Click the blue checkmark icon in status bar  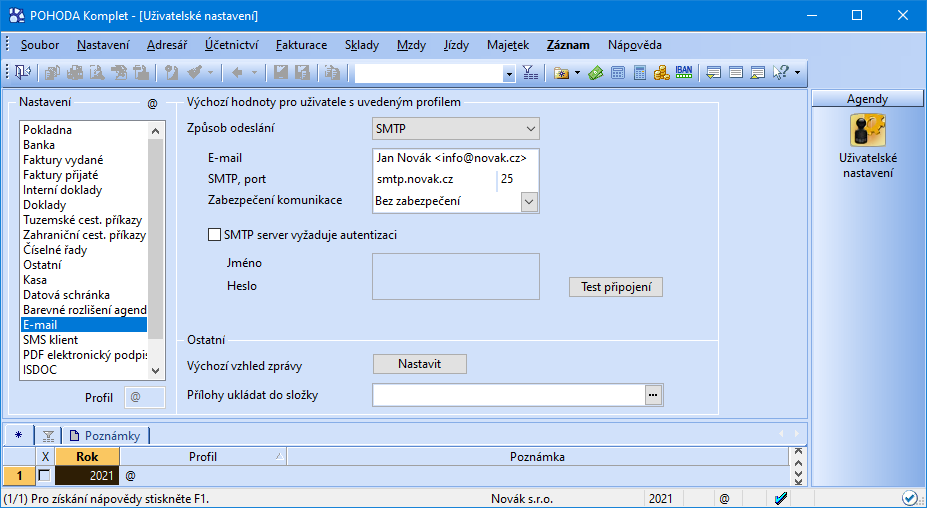click(x=780, y=499)
